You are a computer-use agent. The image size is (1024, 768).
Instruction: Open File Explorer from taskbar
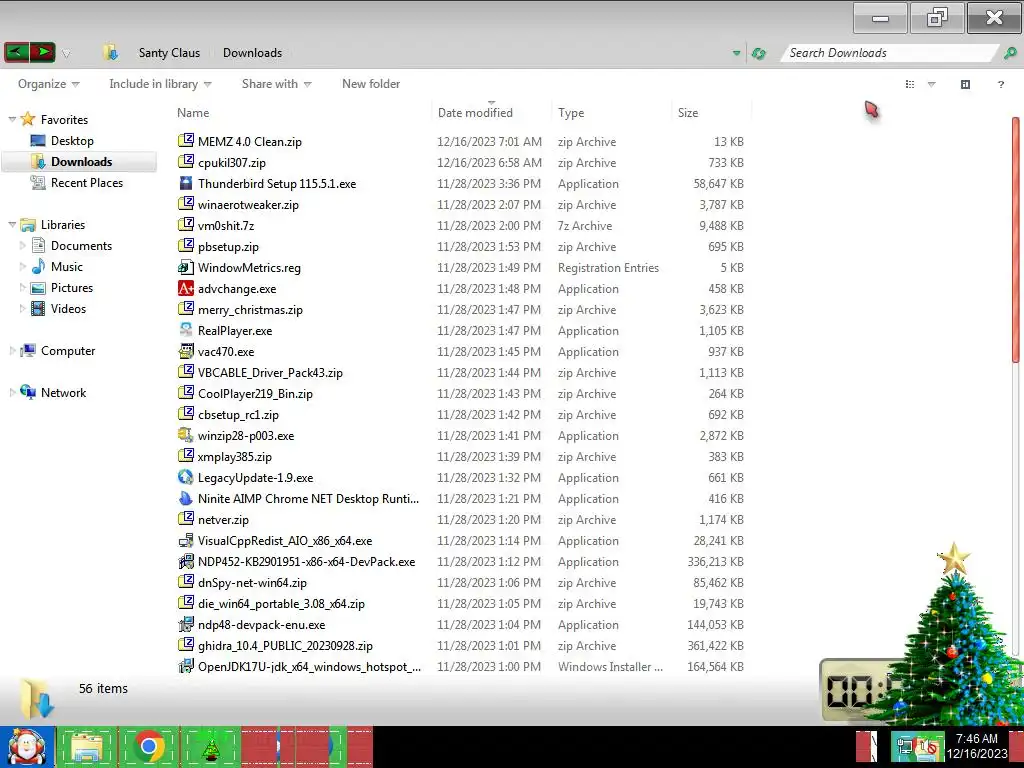tap(87, 746)
